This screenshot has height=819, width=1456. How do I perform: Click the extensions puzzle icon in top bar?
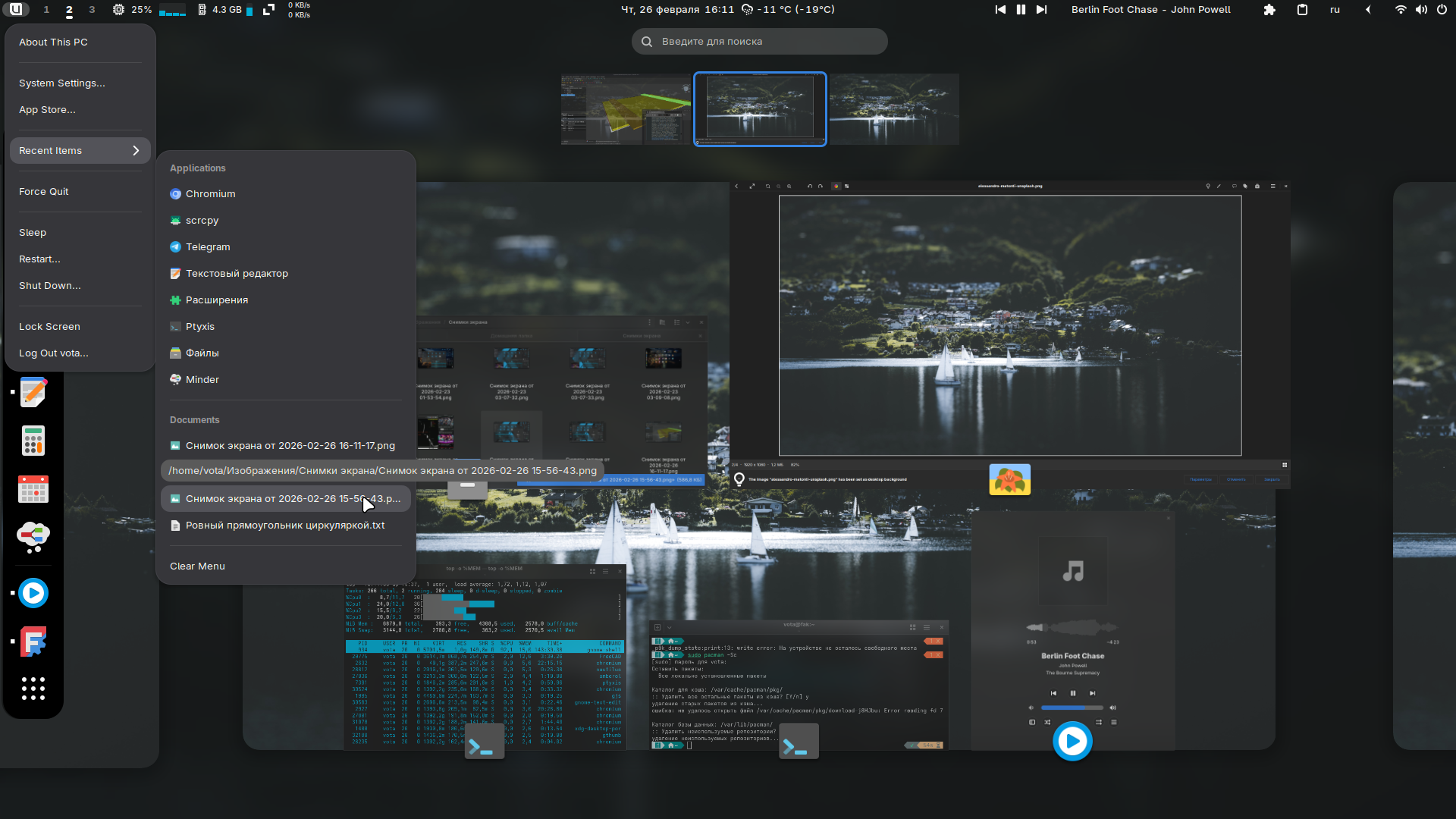(x=1269, y=10)
